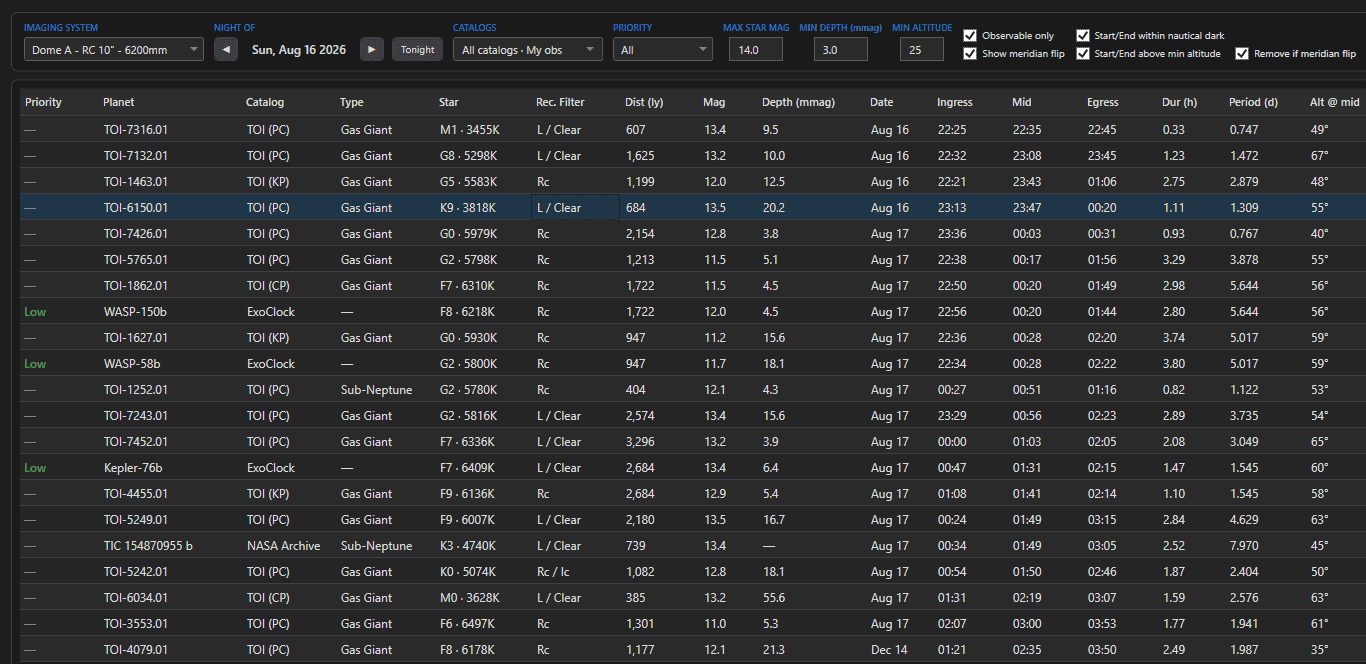Select the TOI-4079.01 planet row
This screenshot has height=664, width=1366.
[693, 650]
